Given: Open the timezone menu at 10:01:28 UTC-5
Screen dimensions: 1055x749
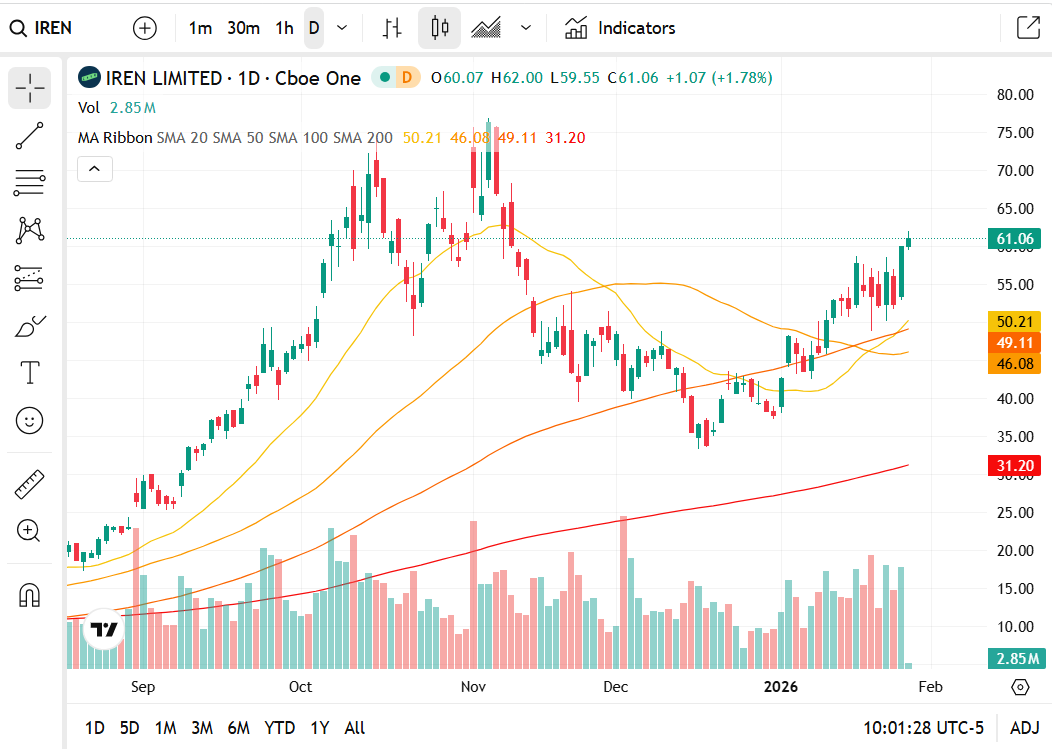Looking at the screenshot, I should (923, 728).
